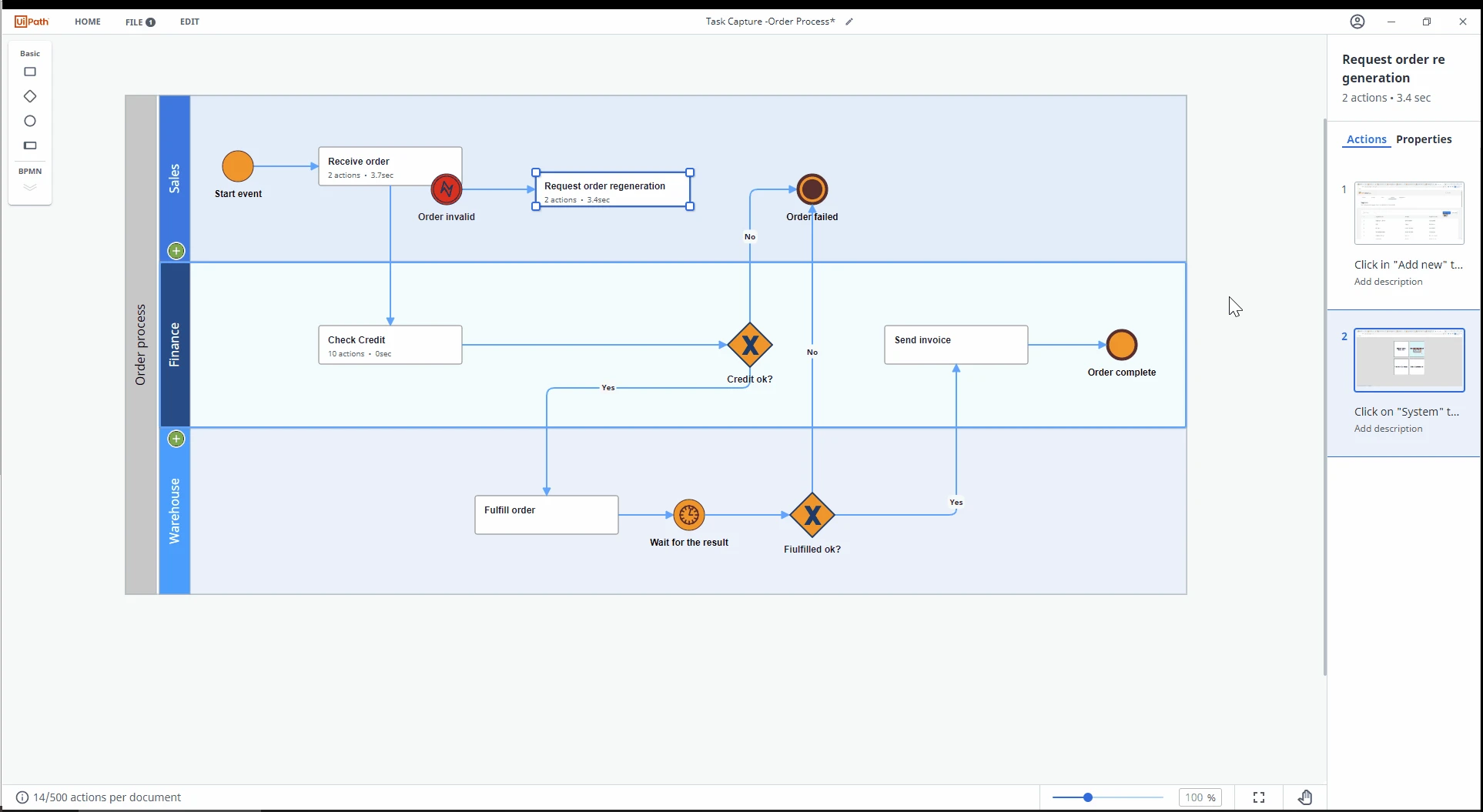Open the FILE menu

(x=140, y=22)
